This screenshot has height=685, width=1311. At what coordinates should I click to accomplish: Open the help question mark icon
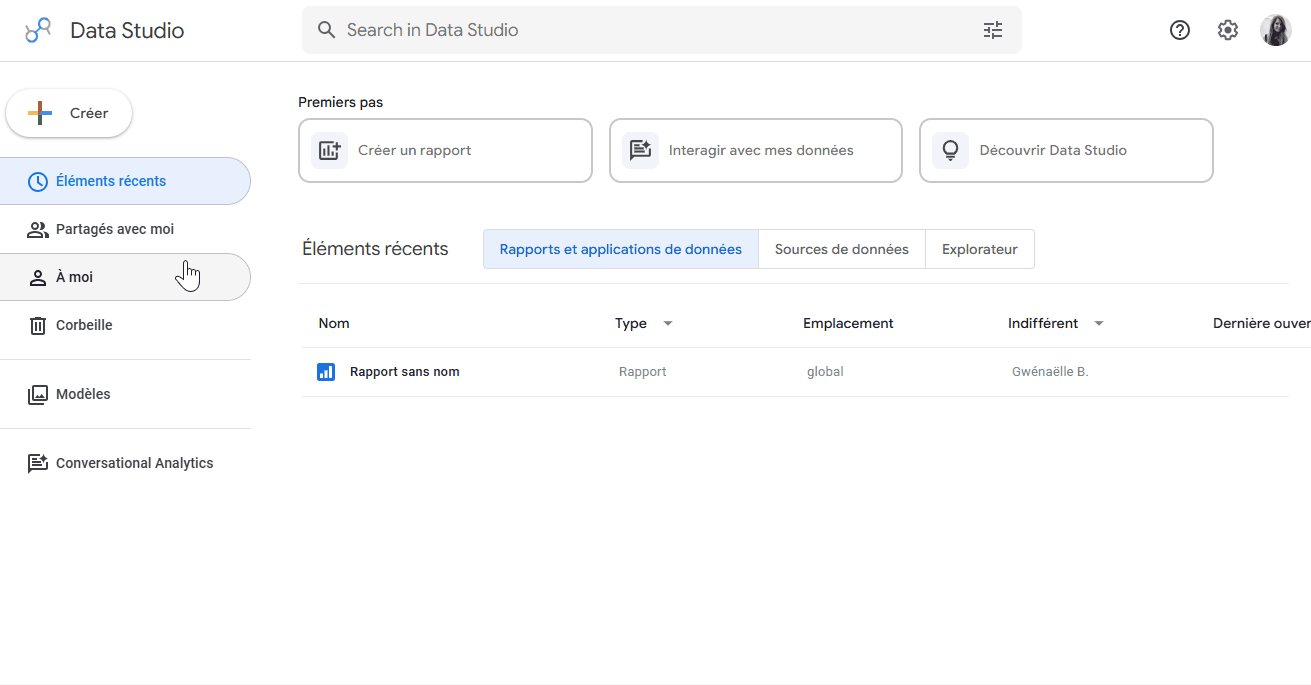click(1180, 30)
